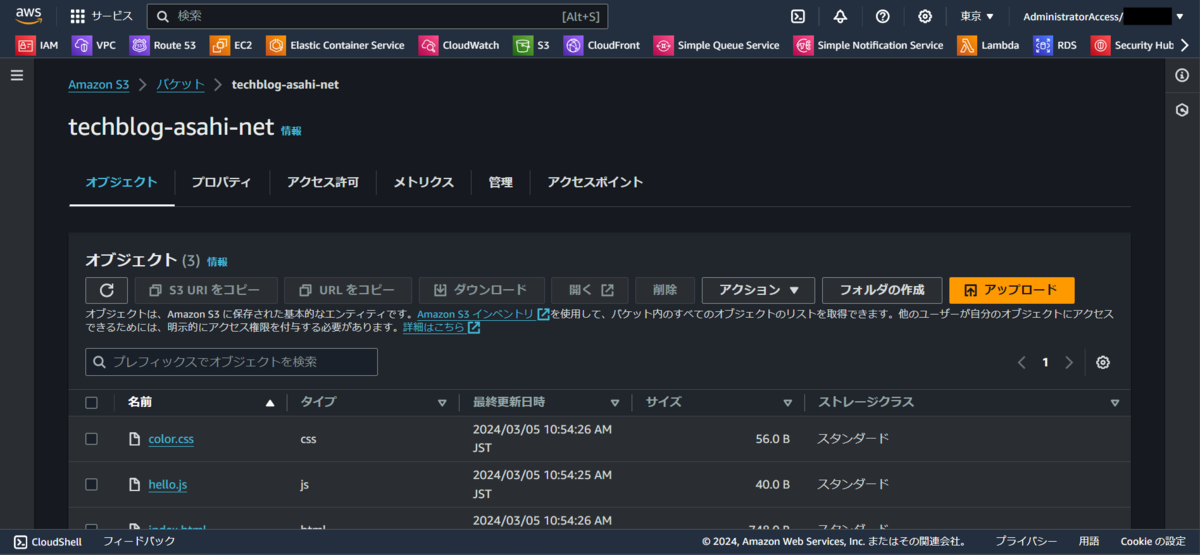1200x555 pixels.
Task: Open the help question mark icon
Action: pos(882,16)
